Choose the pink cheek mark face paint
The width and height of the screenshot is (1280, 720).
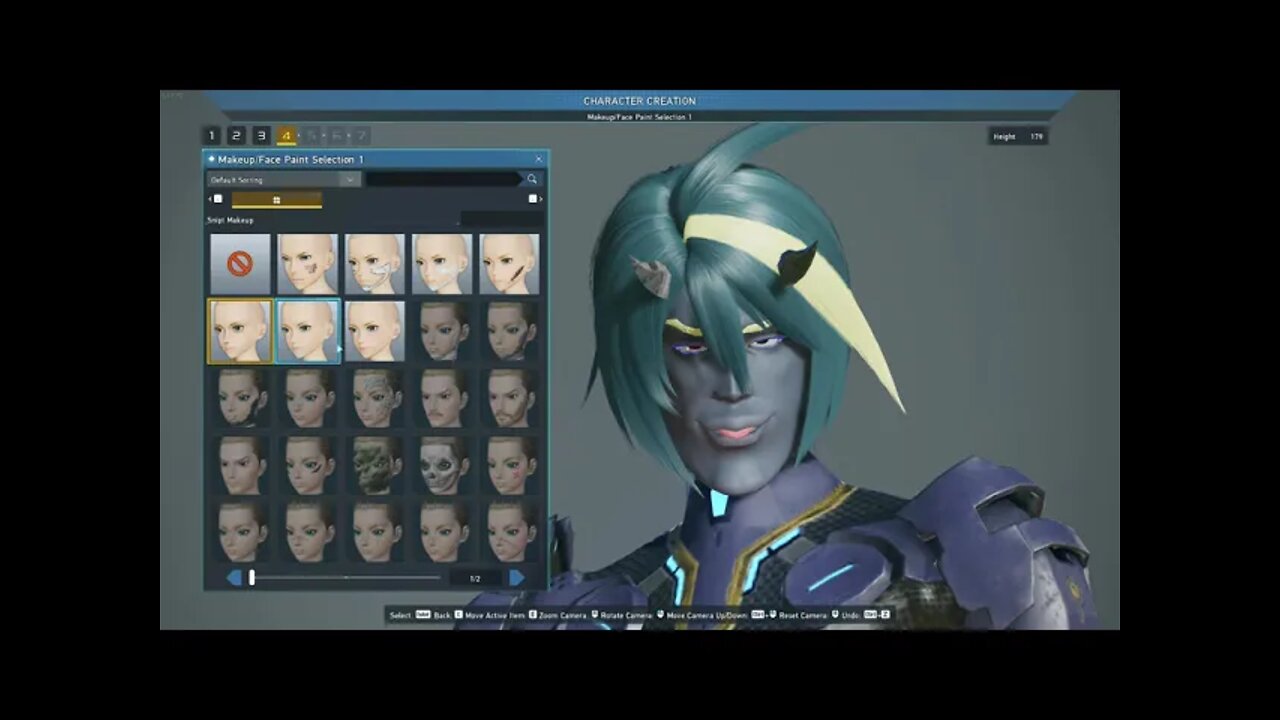pyautogui.click(x=509, y=465)
